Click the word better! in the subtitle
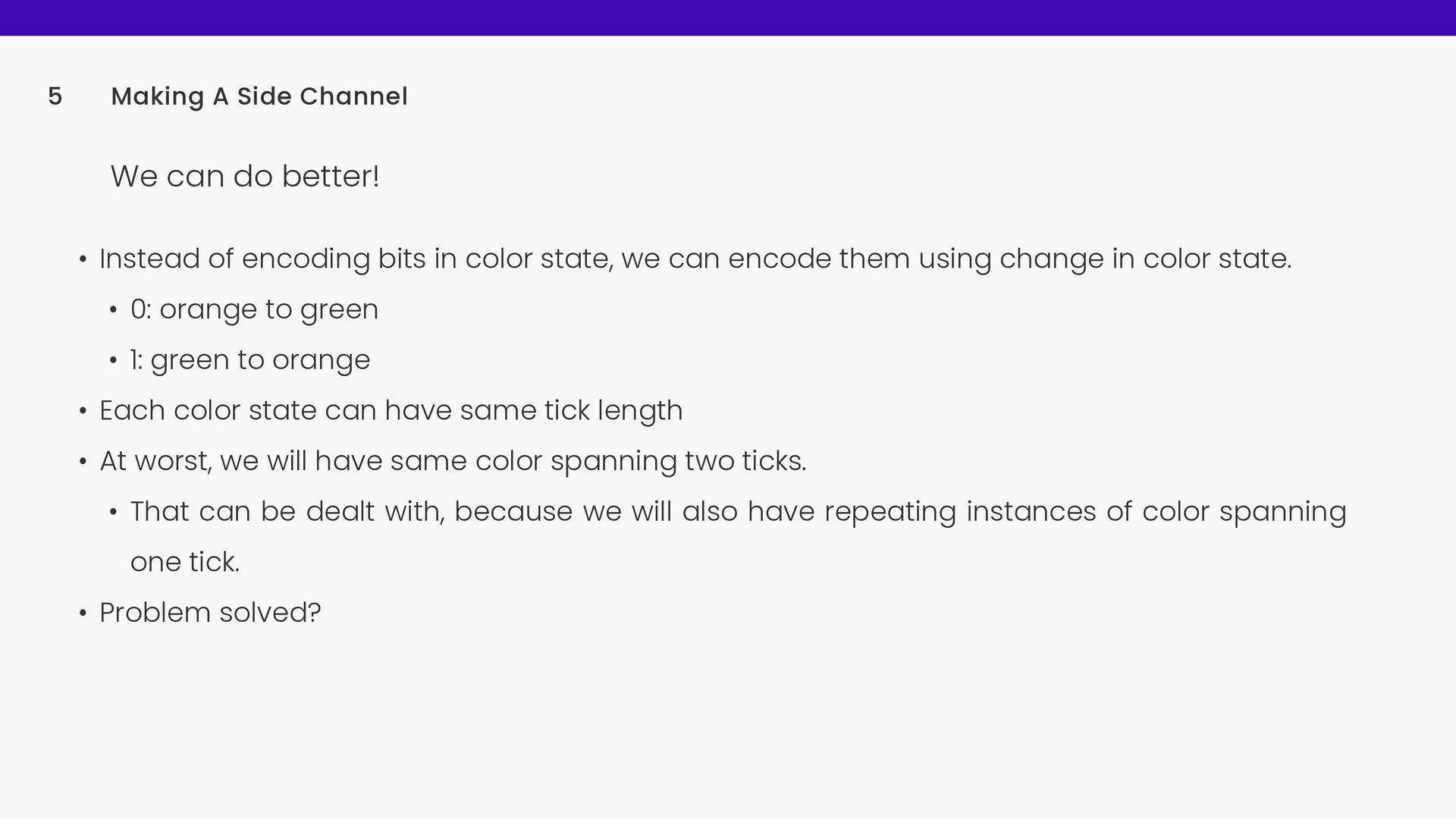The height and width of the screenshot is (819, 1456). [x=331, y=176]
